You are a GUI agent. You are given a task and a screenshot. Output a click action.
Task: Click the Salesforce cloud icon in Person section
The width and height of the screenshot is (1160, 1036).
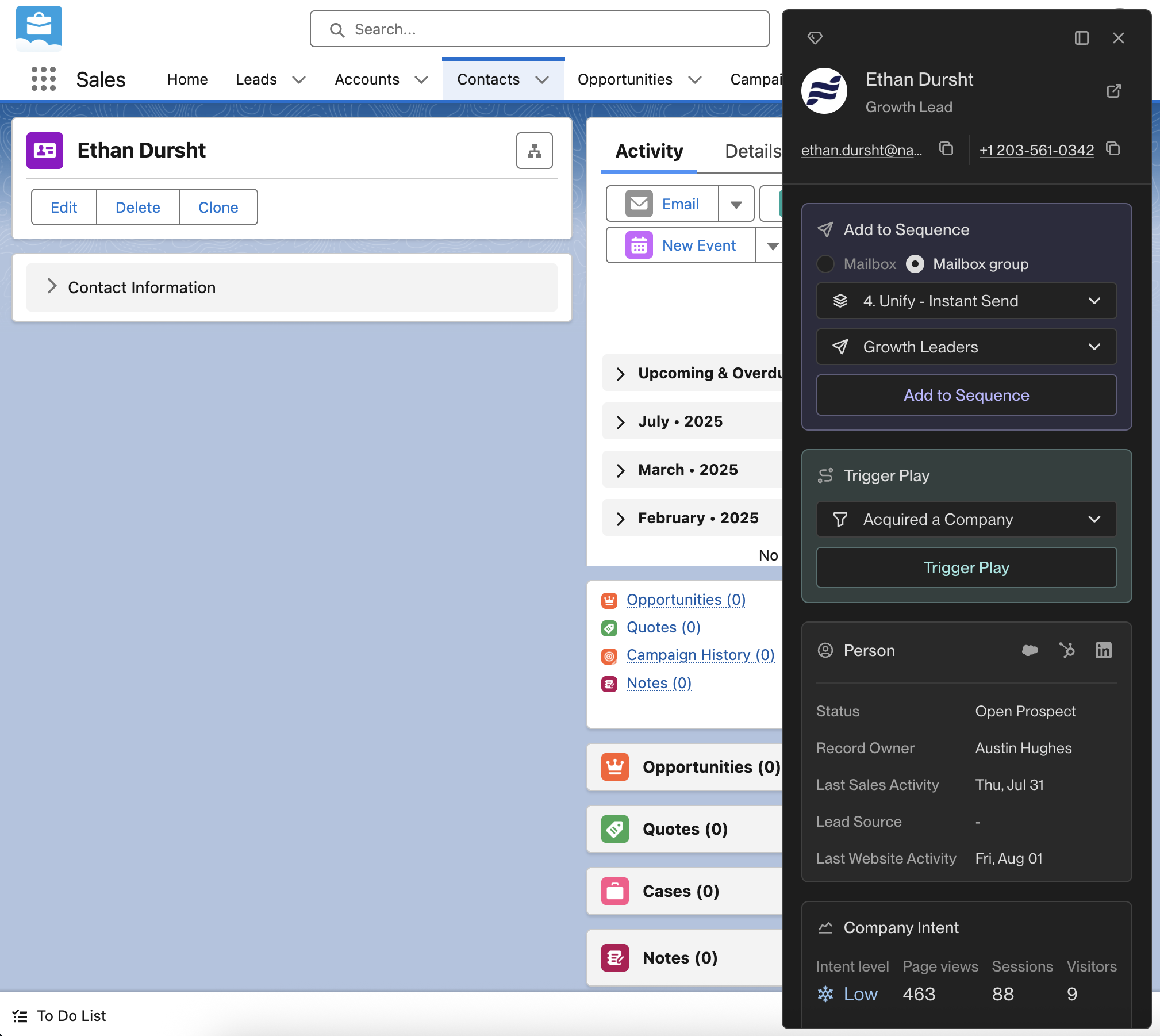click(x=1030, y=650)
